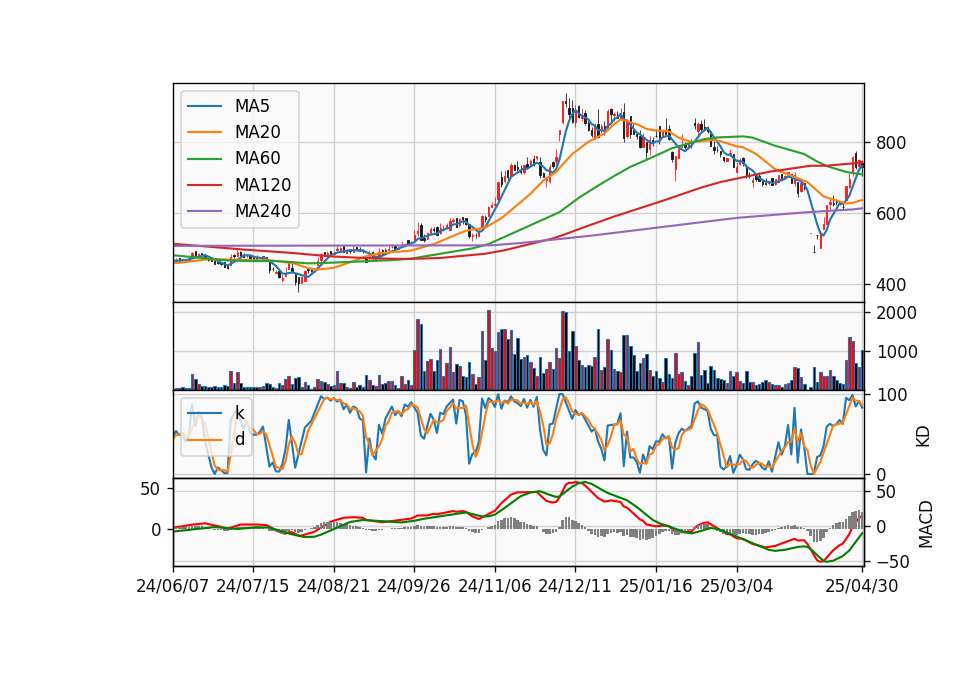Click the 25/03/04 date tick label
The image size is (960, 690).
[737, 586]
